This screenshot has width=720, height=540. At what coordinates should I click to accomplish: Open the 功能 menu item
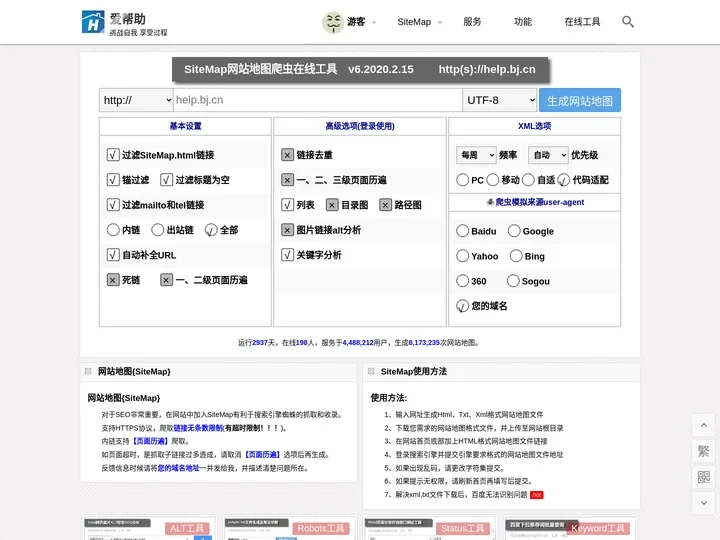[x=523, y=22]
